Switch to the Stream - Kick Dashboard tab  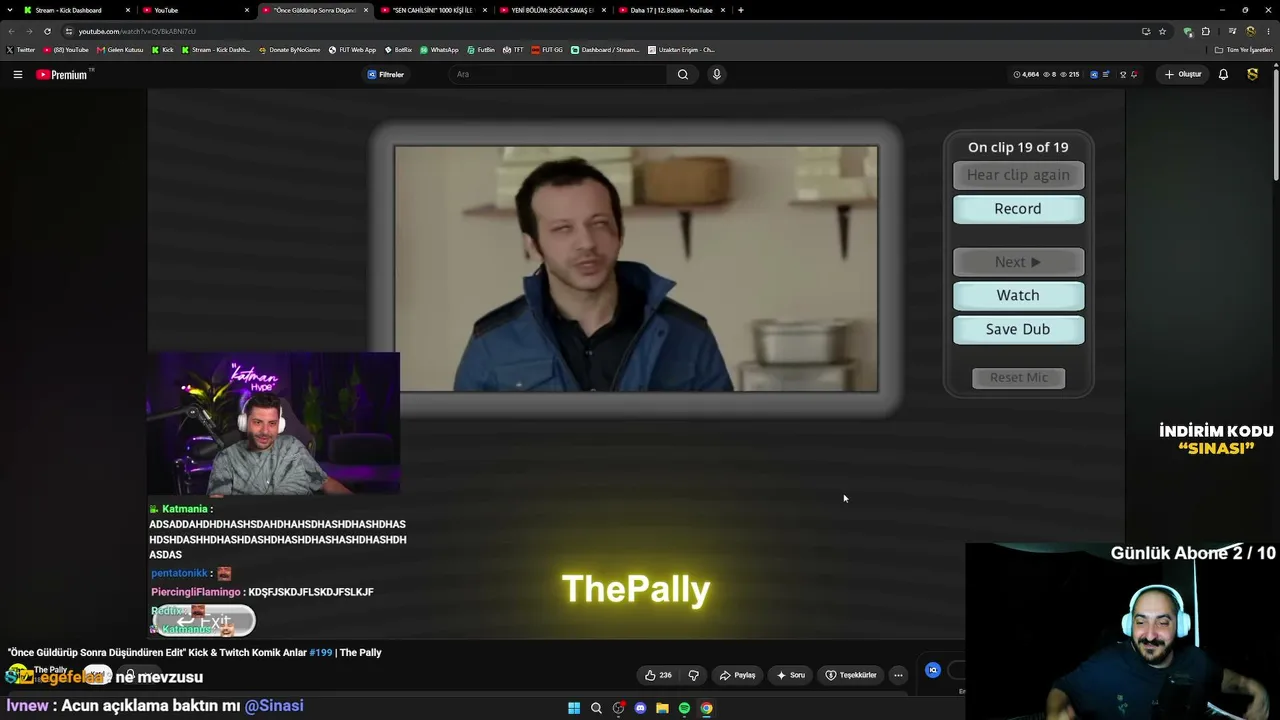[77, 10]
